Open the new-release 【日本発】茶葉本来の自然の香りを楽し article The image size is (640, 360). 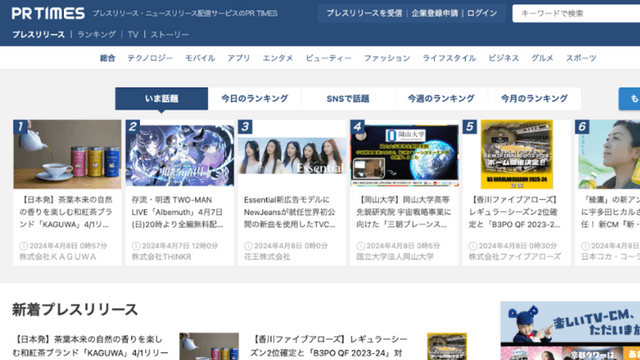(90, 346)
